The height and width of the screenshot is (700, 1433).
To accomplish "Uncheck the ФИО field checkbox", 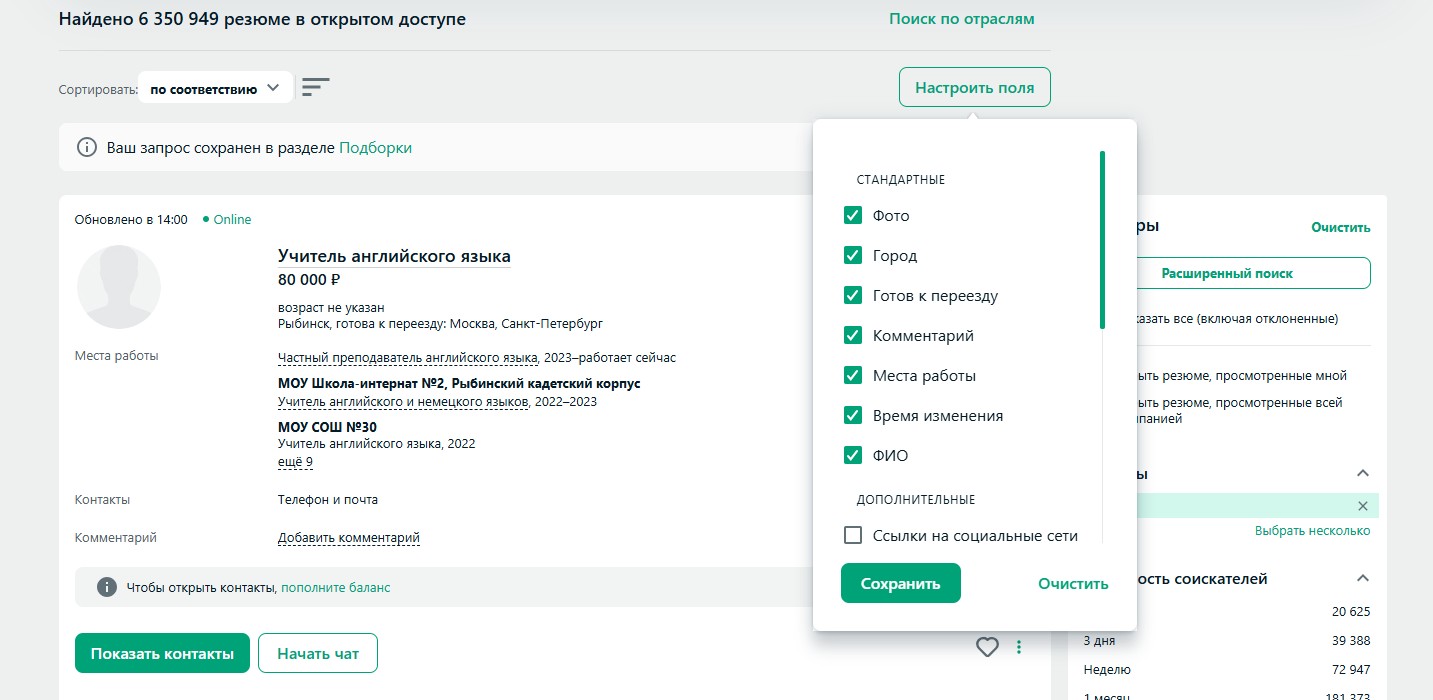I will [x=853, y=456].
